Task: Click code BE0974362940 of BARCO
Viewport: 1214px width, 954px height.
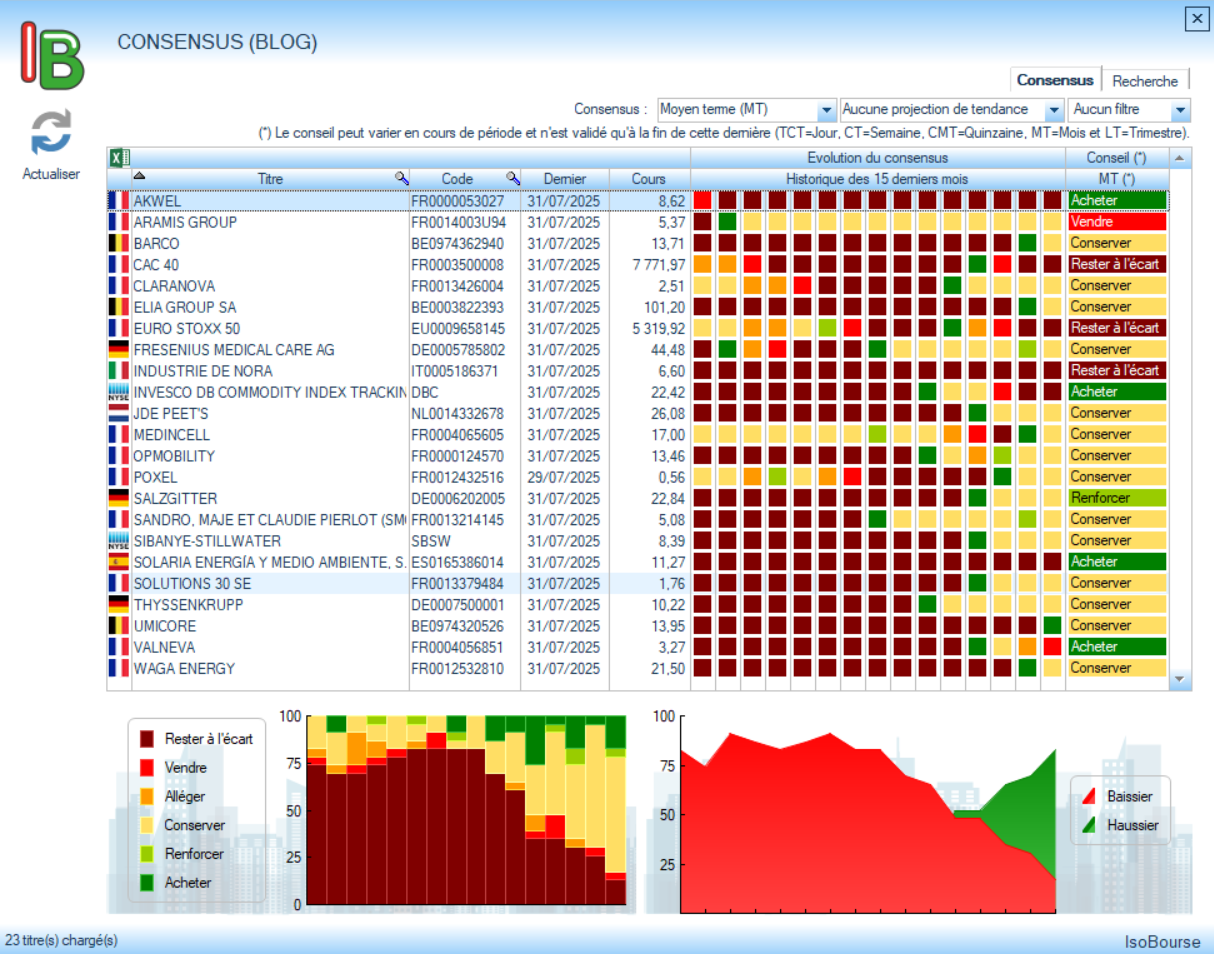Action: click(459, 243)
